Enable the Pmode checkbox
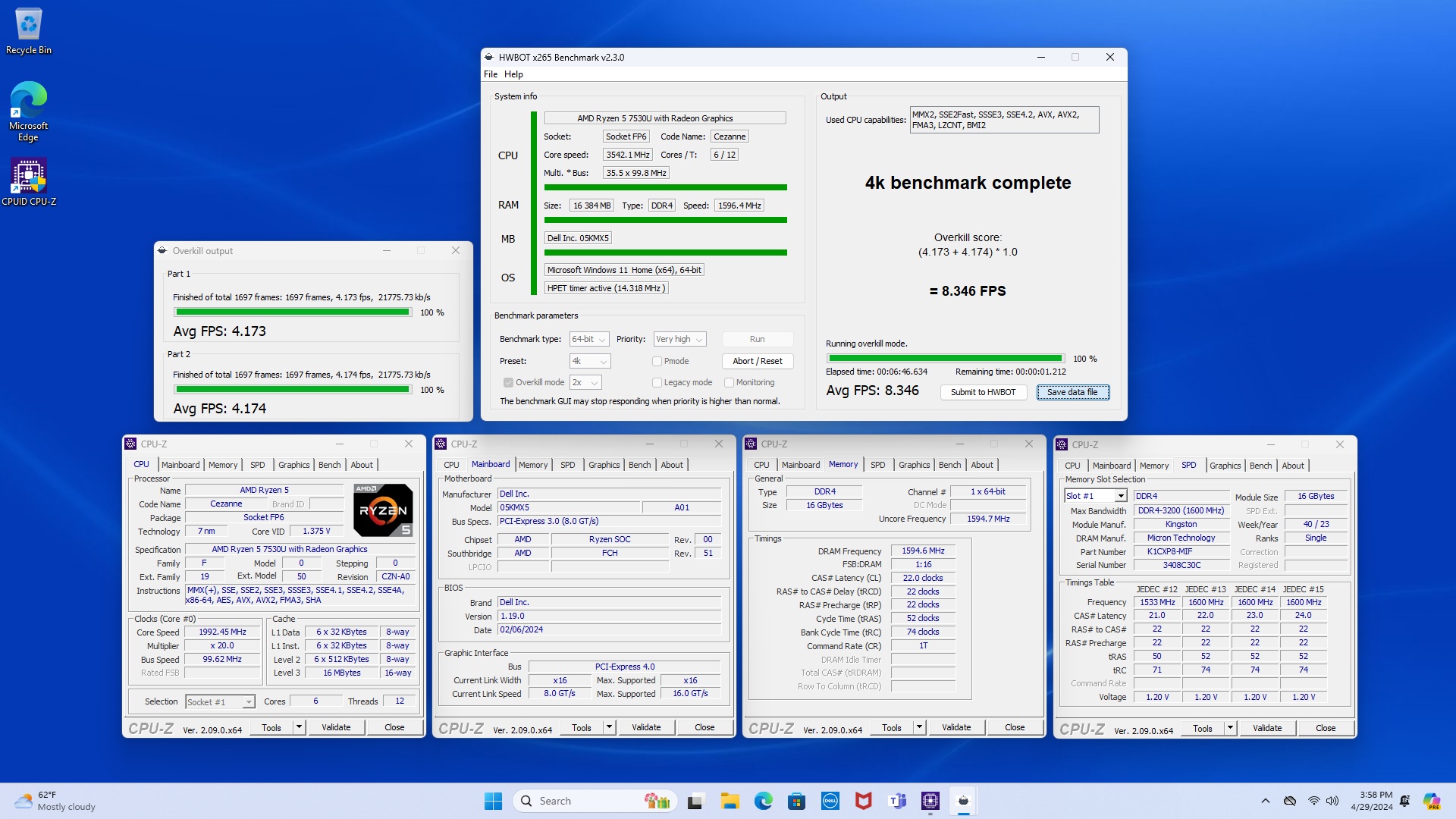Viewport: 1456px width, 819px height. 657,361
